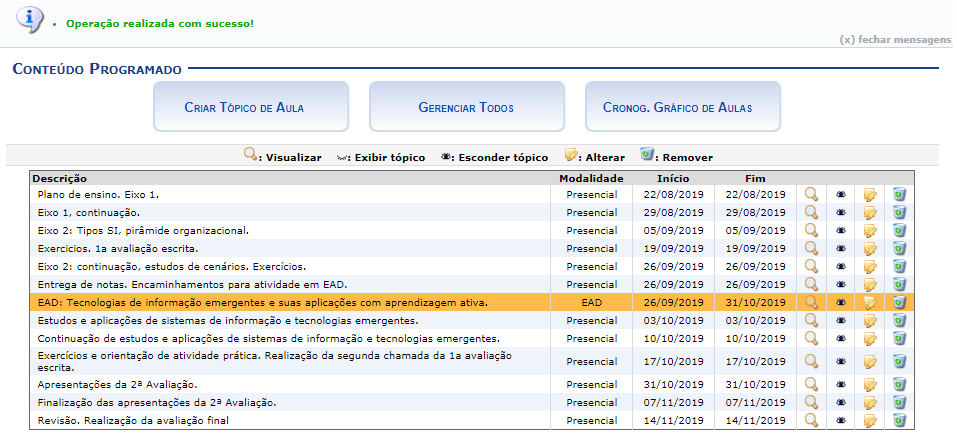This screenshot has height=437, width=957.
Task: Remove the 'Revisão. Realização da avaliação final' topic
Action: click(899, 421)
